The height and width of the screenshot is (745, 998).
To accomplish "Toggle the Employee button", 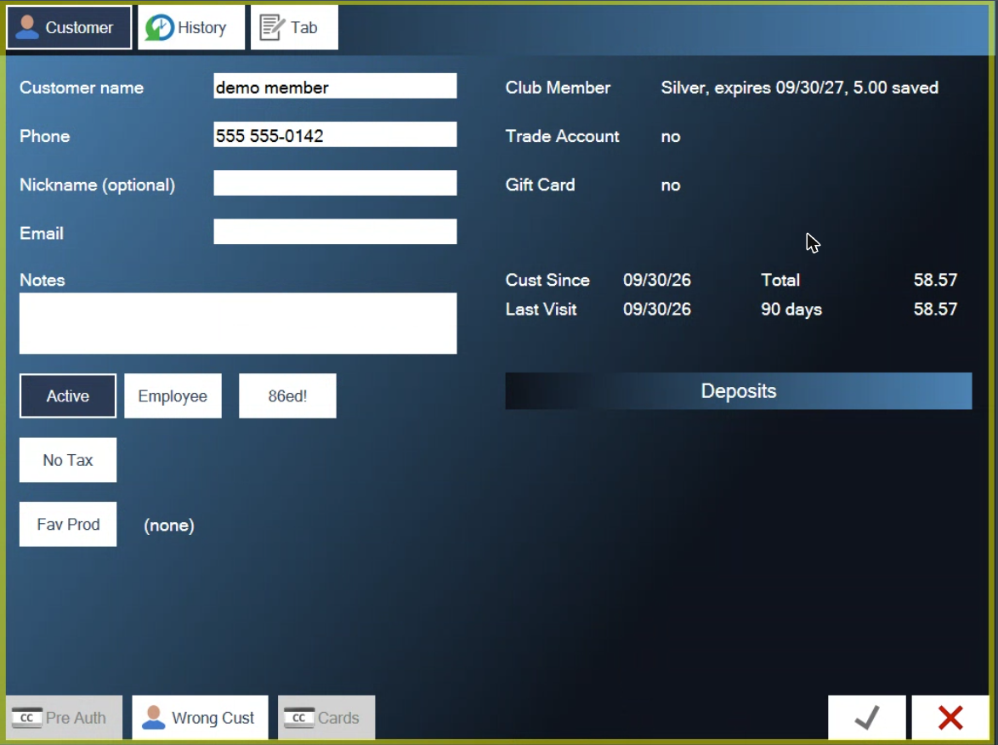I will tap(172, 396).
